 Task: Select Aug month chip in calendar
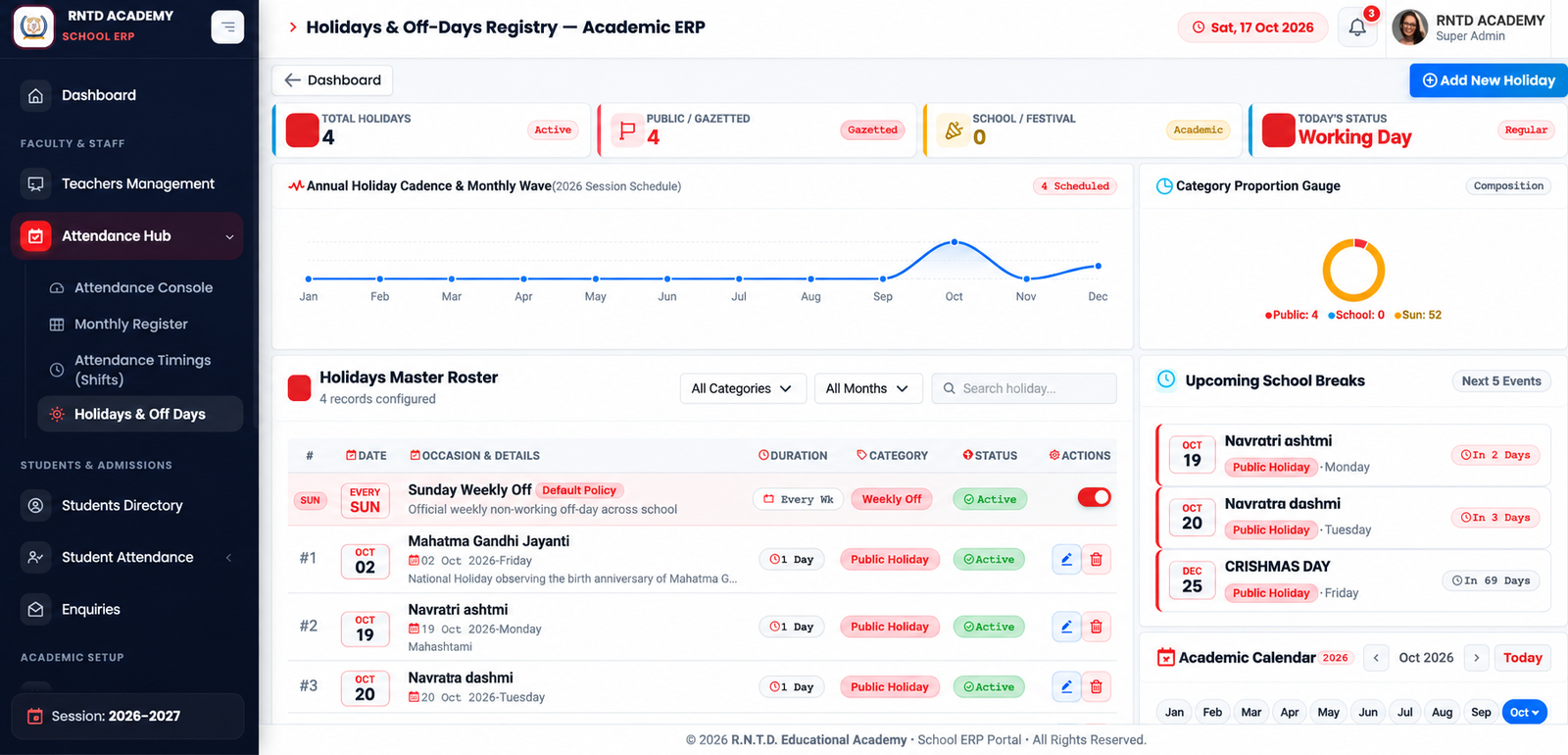click(1442, 712)
